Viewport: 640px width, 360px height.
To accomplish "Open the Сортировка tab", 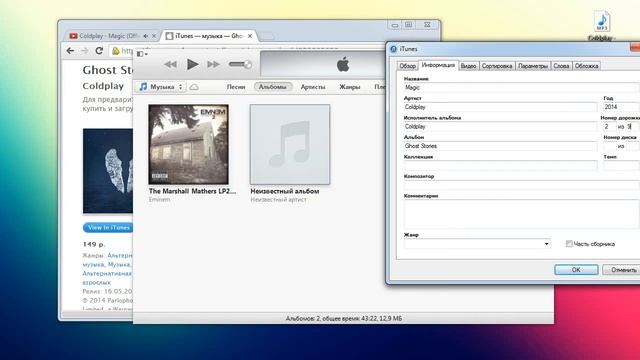I will [497, 66].
